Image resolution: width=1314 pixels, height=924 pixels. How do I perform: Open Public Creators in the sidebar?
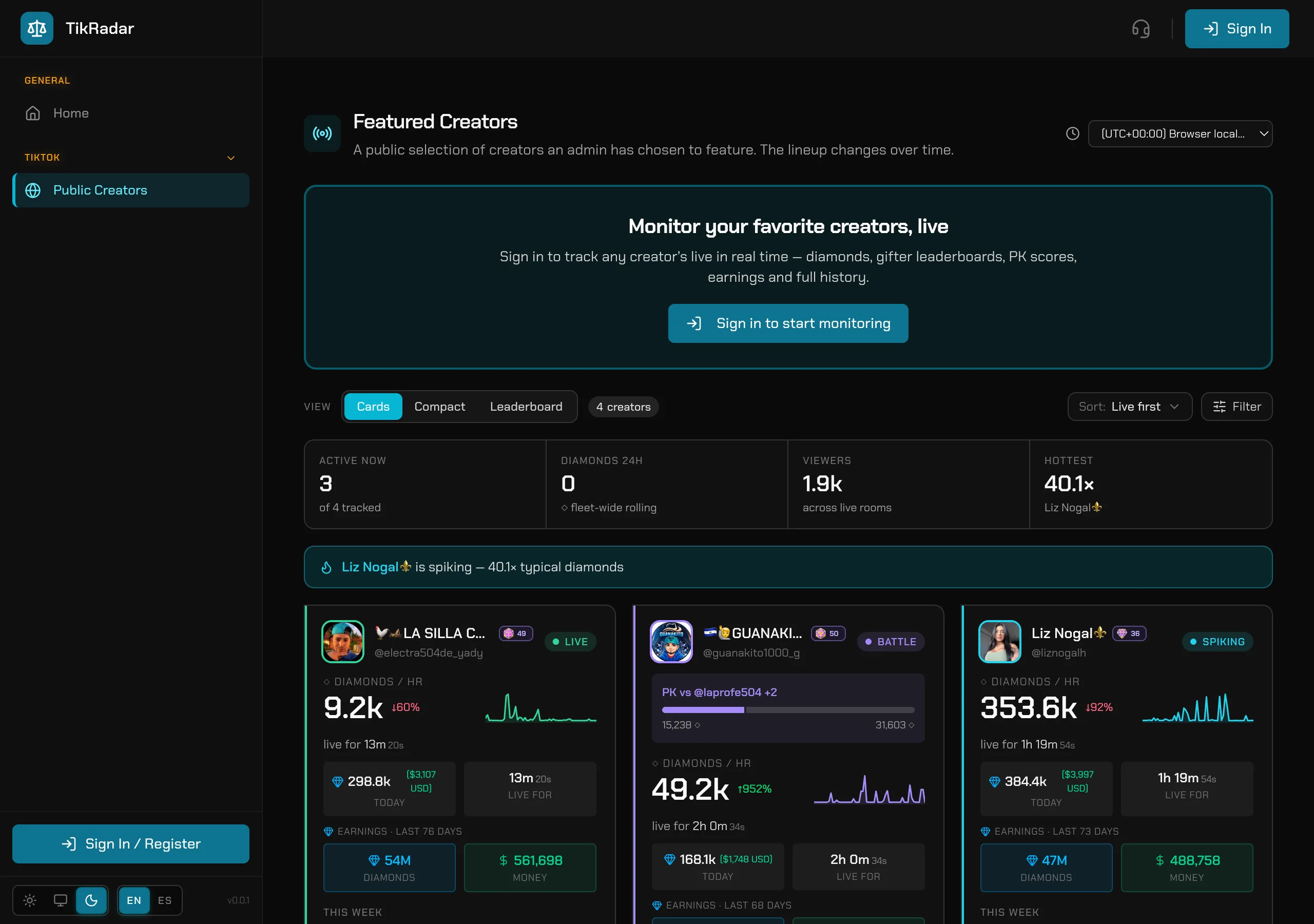point(130,190)
